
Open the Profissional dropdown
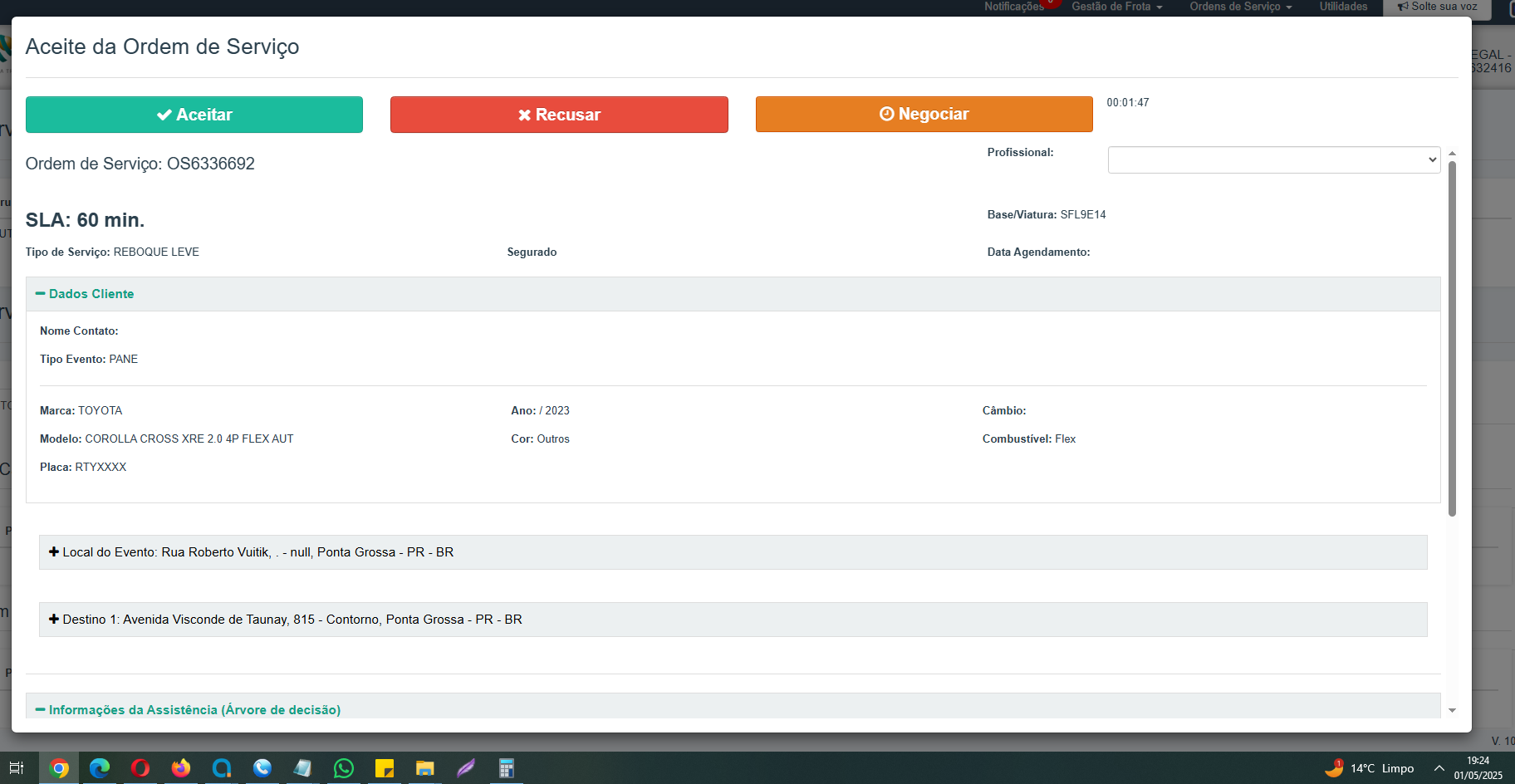click(1274, 159)
